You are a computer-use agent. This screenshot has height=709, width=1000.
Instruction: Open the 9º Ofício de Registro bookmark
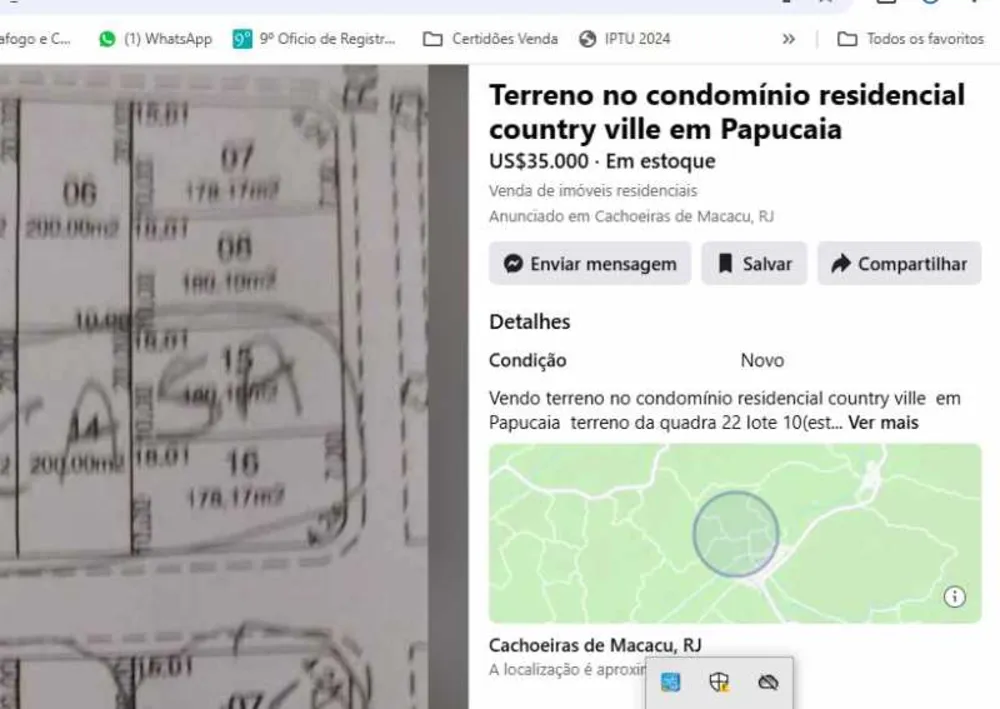[314, 39]
